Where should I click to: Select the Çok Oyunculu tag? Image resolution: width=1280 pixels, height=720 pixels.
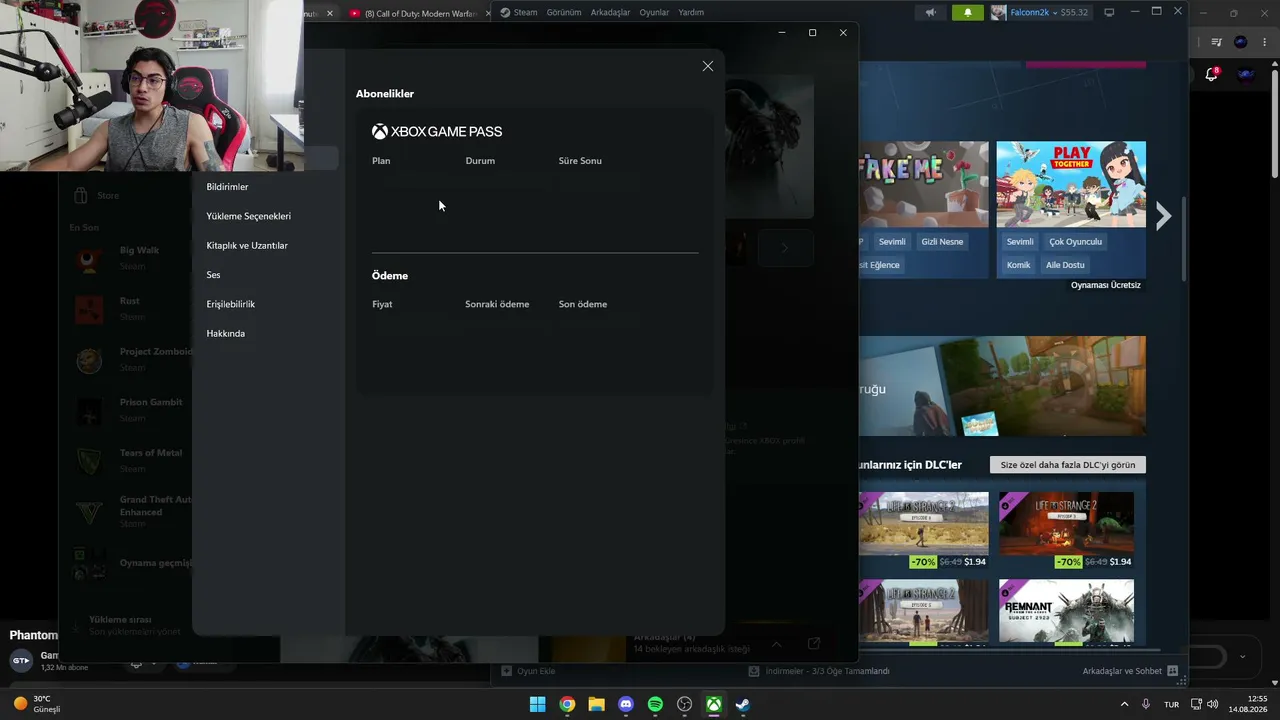pos(1075,242)
